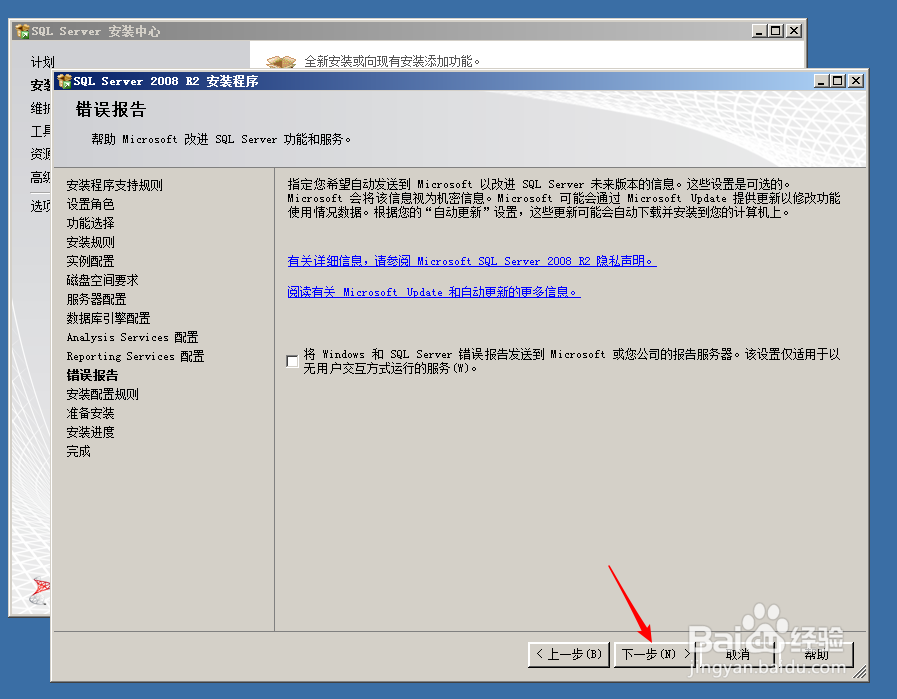This screenshot has height=699, width=897.
Task: Minimize the SQL Server Installation Center window
Action: click(x=759, y=31)
